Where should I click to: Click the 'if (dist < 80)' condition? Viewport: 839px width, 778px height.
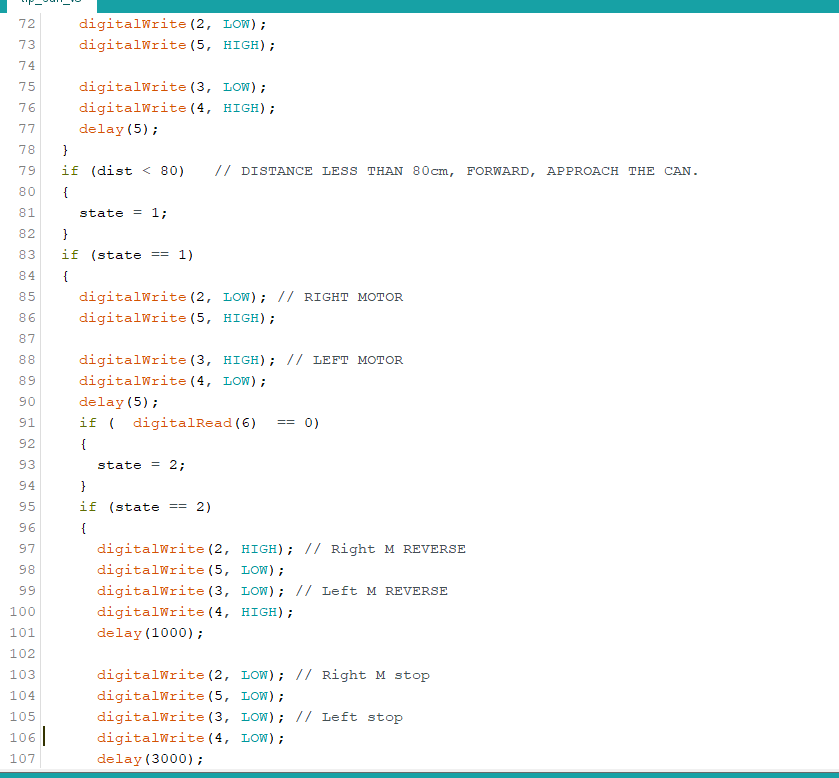pos(123,171)
